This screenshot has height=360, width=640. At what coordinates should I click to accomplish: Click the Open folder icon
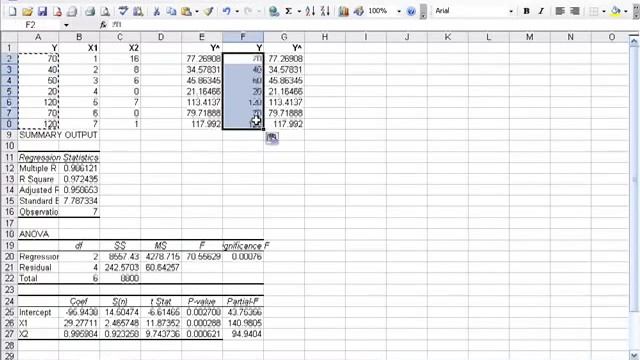coord(27,11)
